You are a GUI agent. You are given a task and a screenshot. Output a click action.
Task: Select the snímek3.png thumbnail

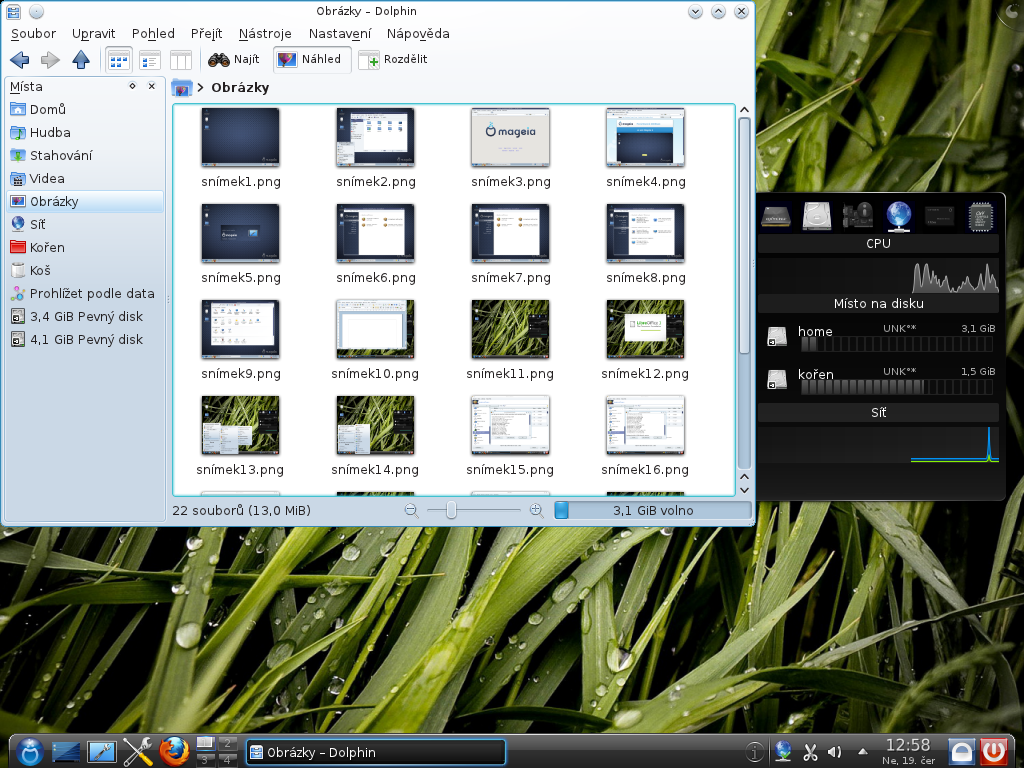click(510, 138)
